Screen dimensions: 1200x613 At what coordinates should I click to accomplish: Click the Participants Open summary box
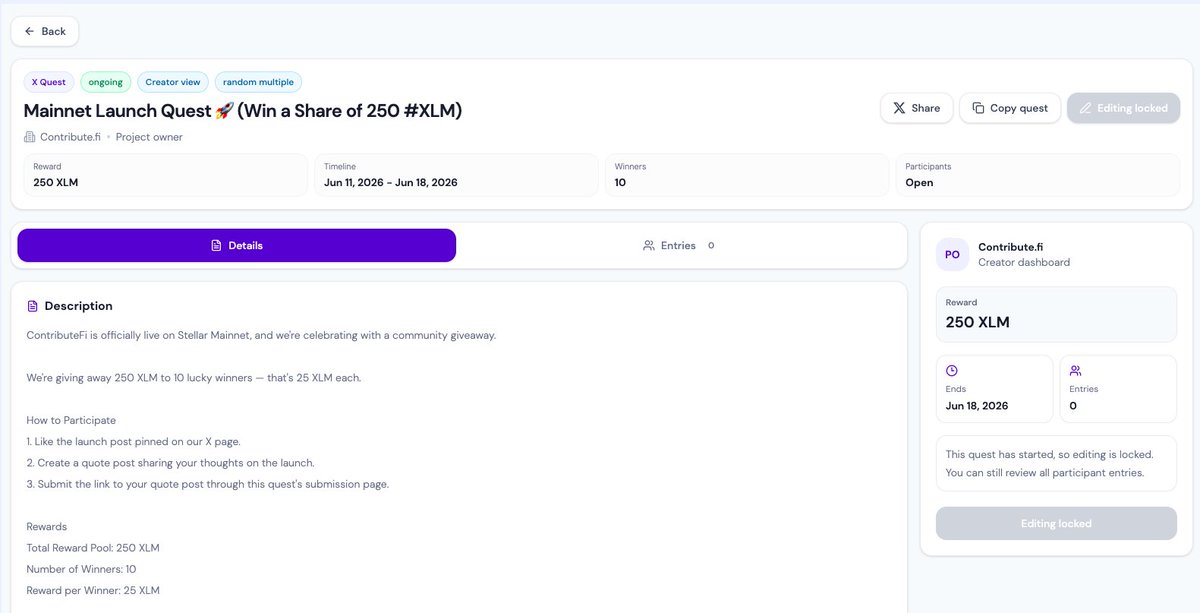[x=1038, y=175]
